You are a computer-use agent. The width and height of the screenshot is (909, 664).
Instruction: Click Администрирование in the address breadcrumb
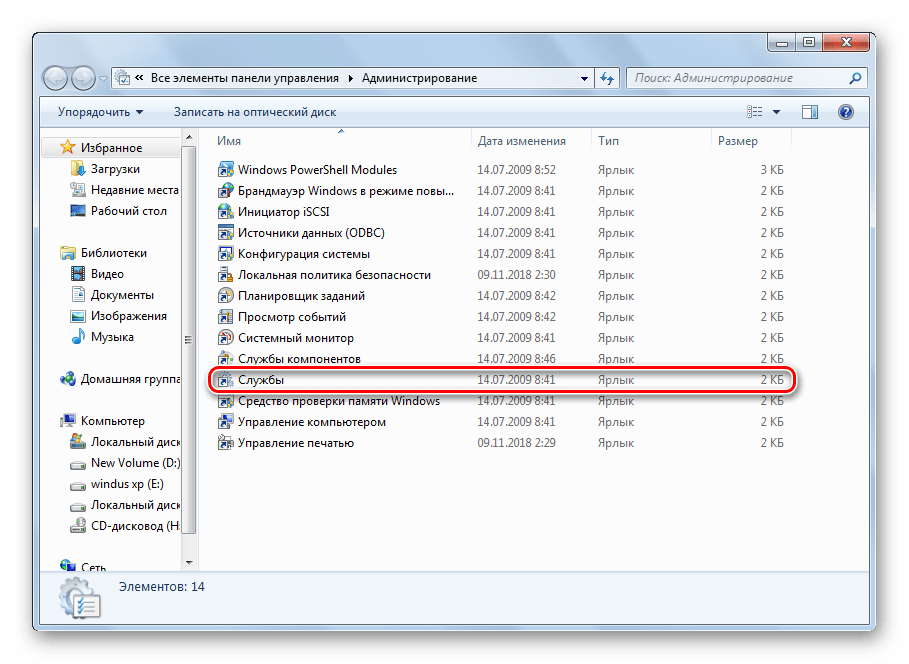coord(419,78)
